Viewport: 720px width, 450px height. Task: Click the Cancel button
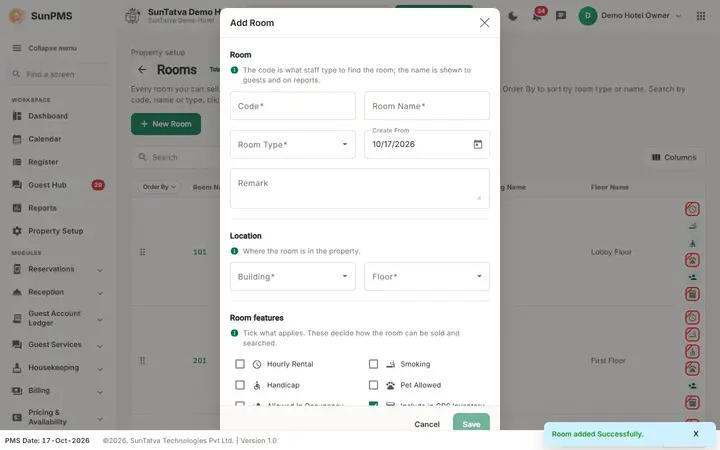pos(427,424)
